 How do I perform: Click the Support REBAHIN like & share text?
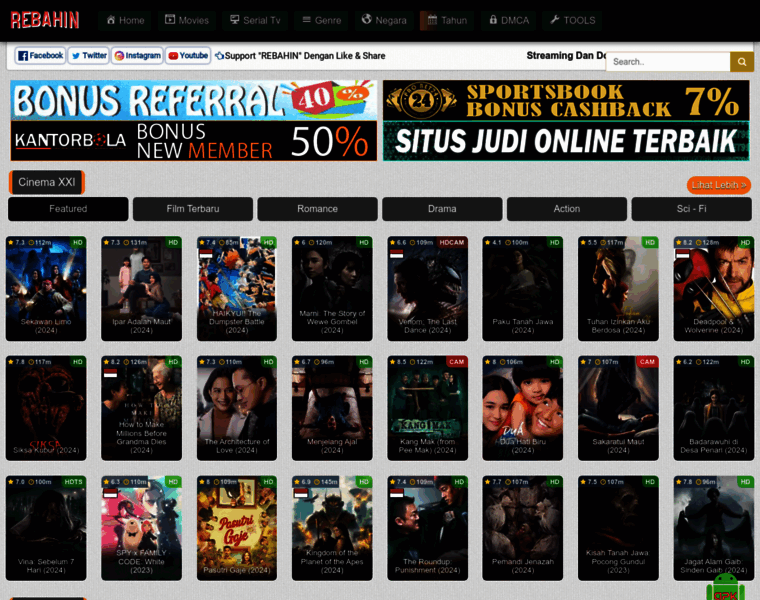point(305,56)
